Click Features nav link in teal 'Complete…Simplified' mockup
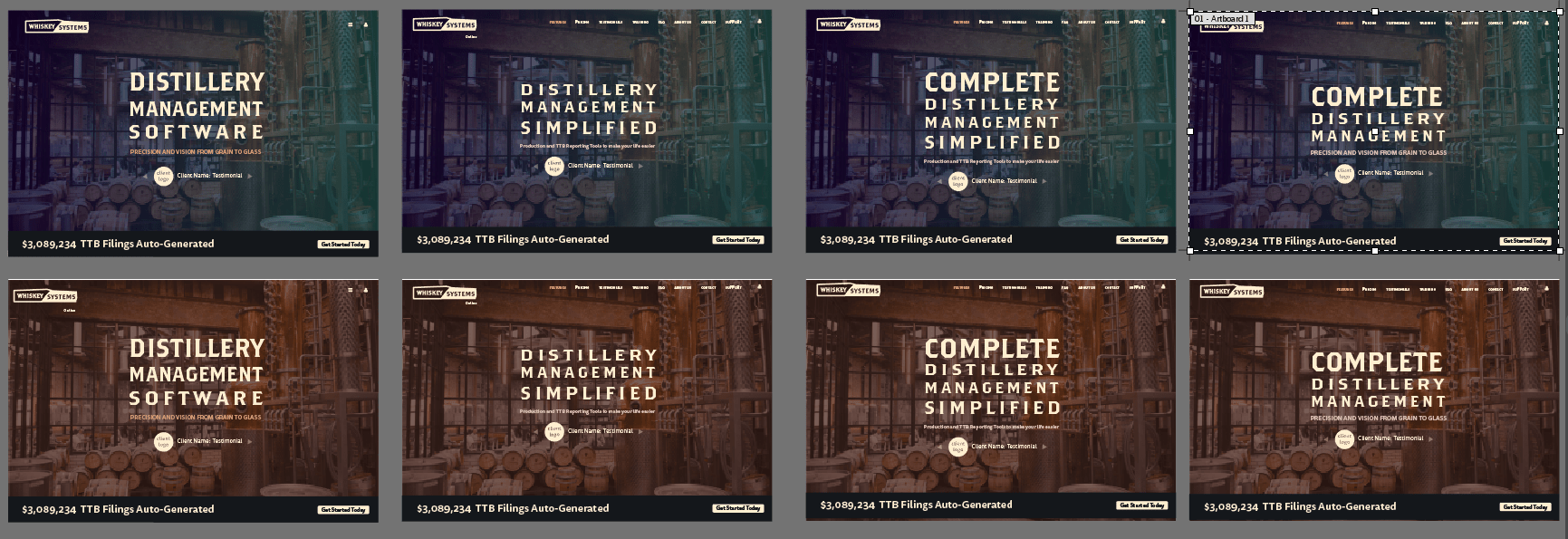Viewport: 1568px width, 539px height. click(x=961, y=22)
